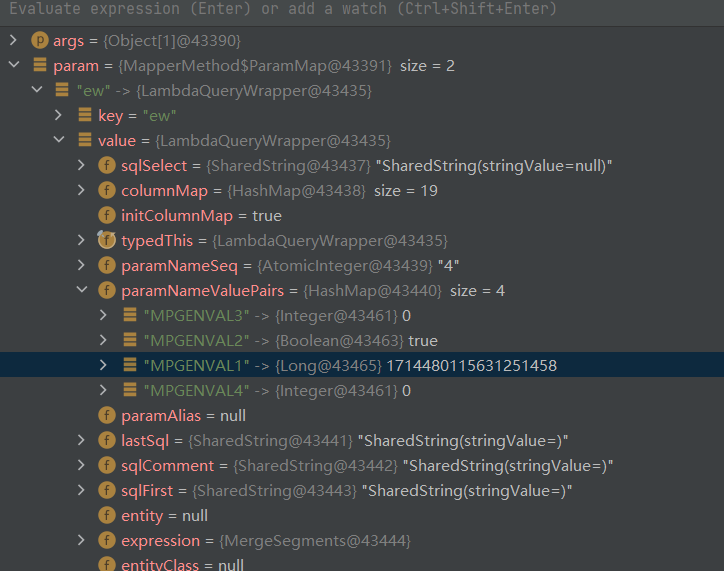Click the field icon beside initColumnMap
724x571 pixels.
pyautogui.click(x=106, y=215)
